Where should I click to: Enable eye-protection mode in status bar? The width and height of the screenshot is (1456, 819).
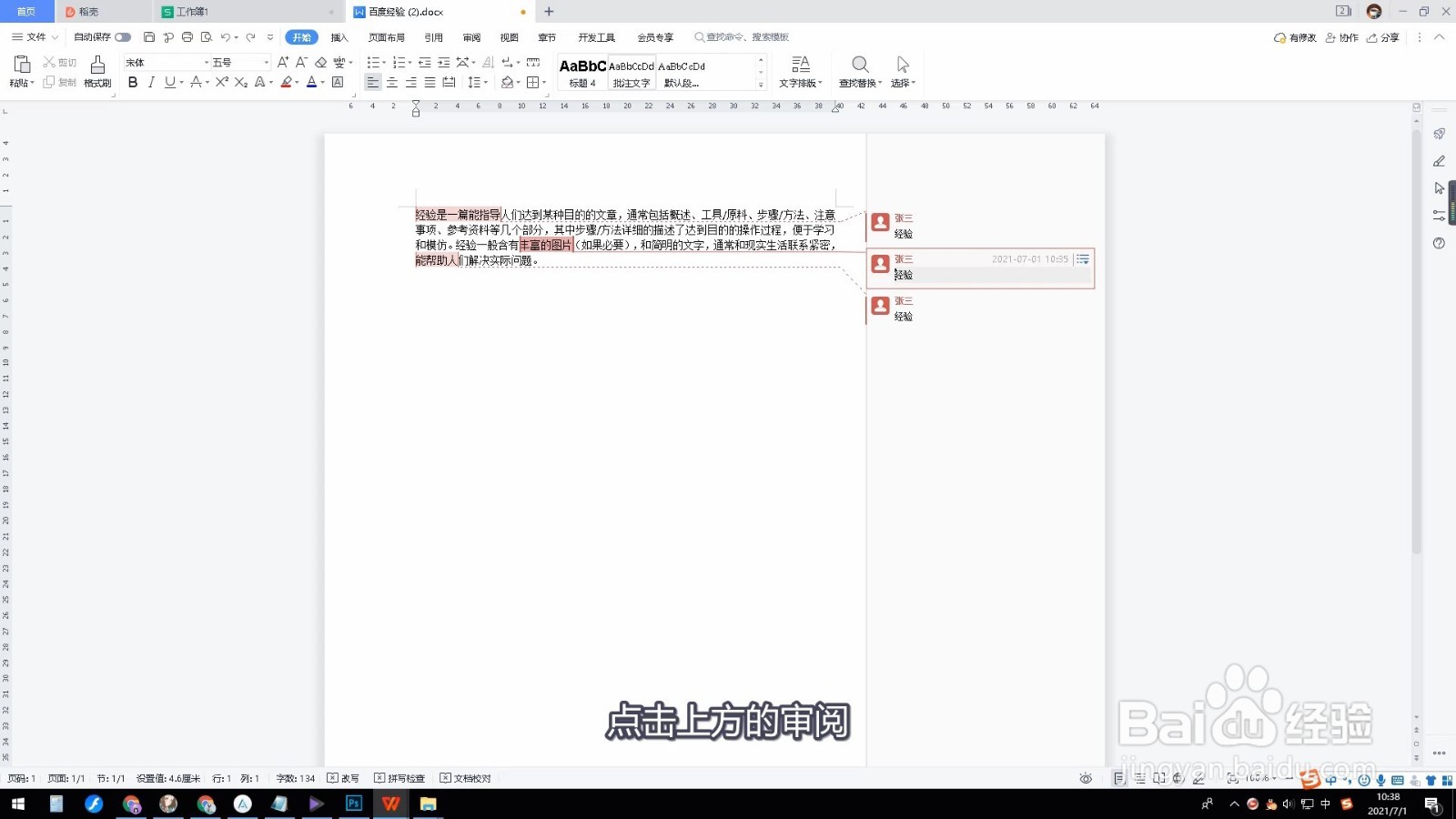click(1086, 779)
